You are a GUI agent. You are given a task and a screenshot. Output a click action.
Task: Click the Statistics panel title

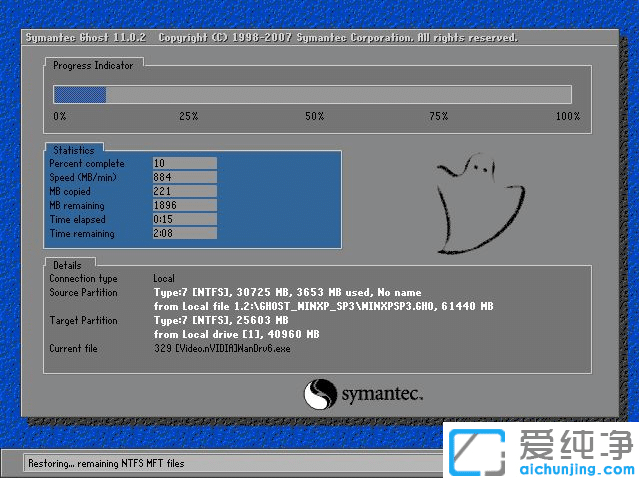pos(74,150)
